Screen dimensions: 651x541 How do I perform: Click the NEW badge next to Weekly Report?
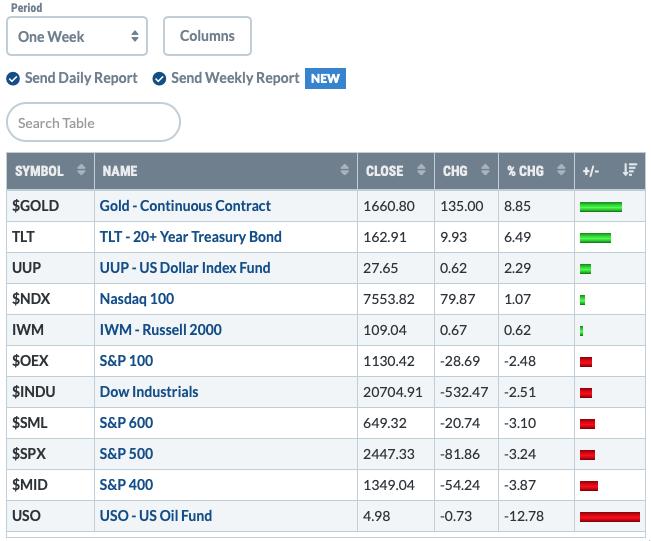[325, 78]
